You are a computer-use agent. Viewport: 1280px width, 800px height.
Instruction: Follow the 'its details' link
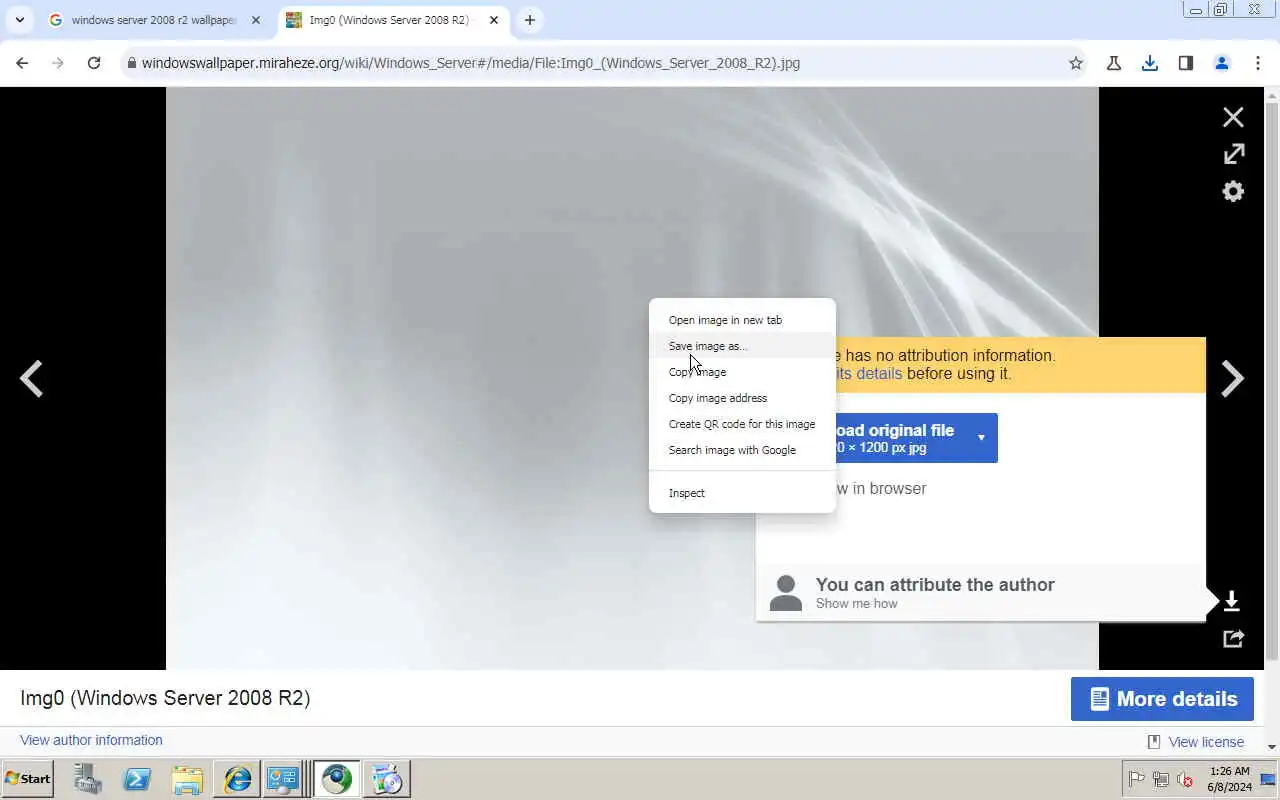click(868, 374)
